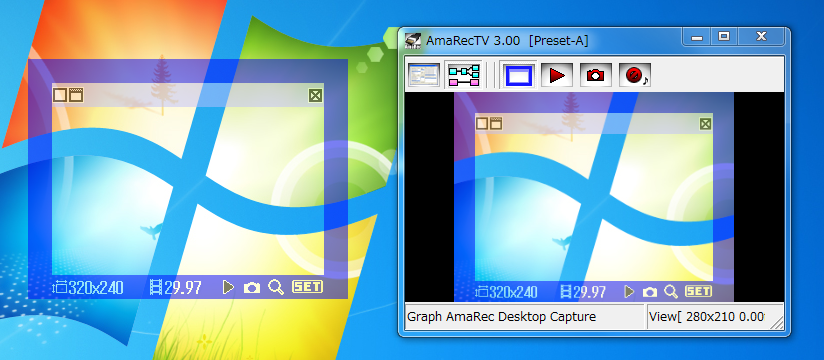Screen dimensions: 824x360
Task: Start recording with the red play arrow
Action: 557,76
